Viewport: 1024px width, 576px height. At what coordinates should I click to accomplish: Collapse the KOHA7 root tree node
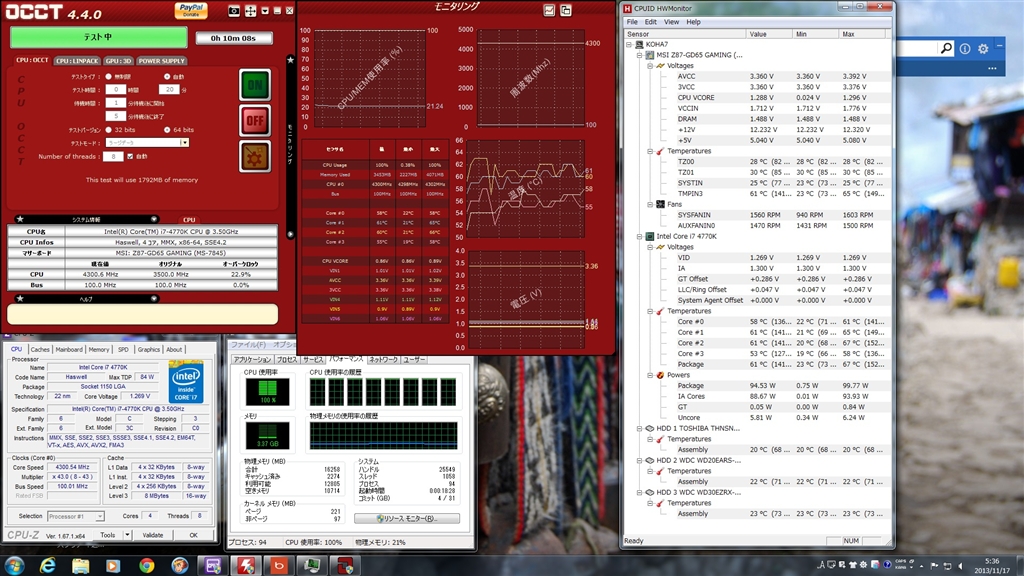(x=629, y=44)
